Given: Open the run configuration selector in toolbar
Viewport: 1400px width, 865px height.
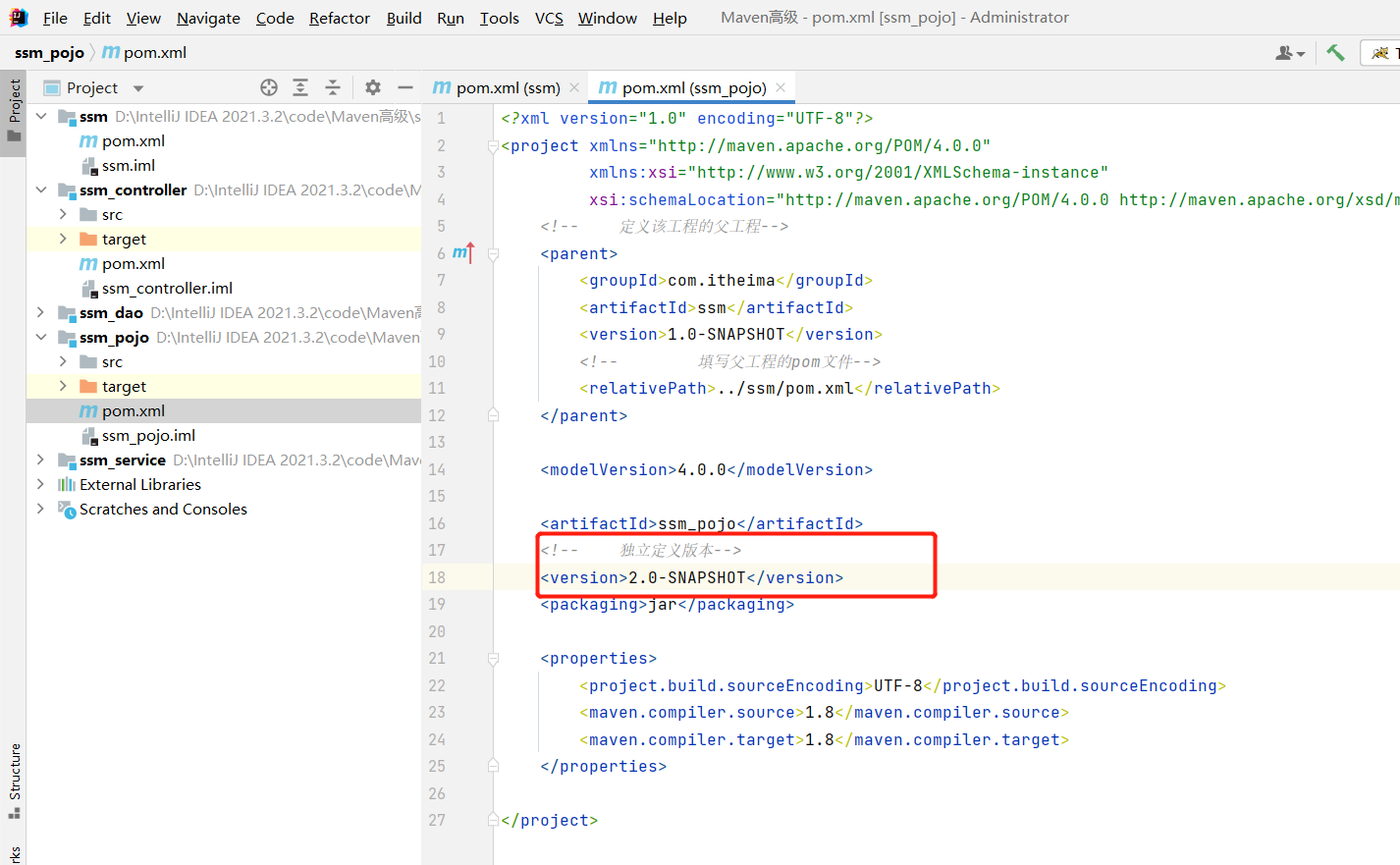Looking at the screenshot, I should 1382,53.
